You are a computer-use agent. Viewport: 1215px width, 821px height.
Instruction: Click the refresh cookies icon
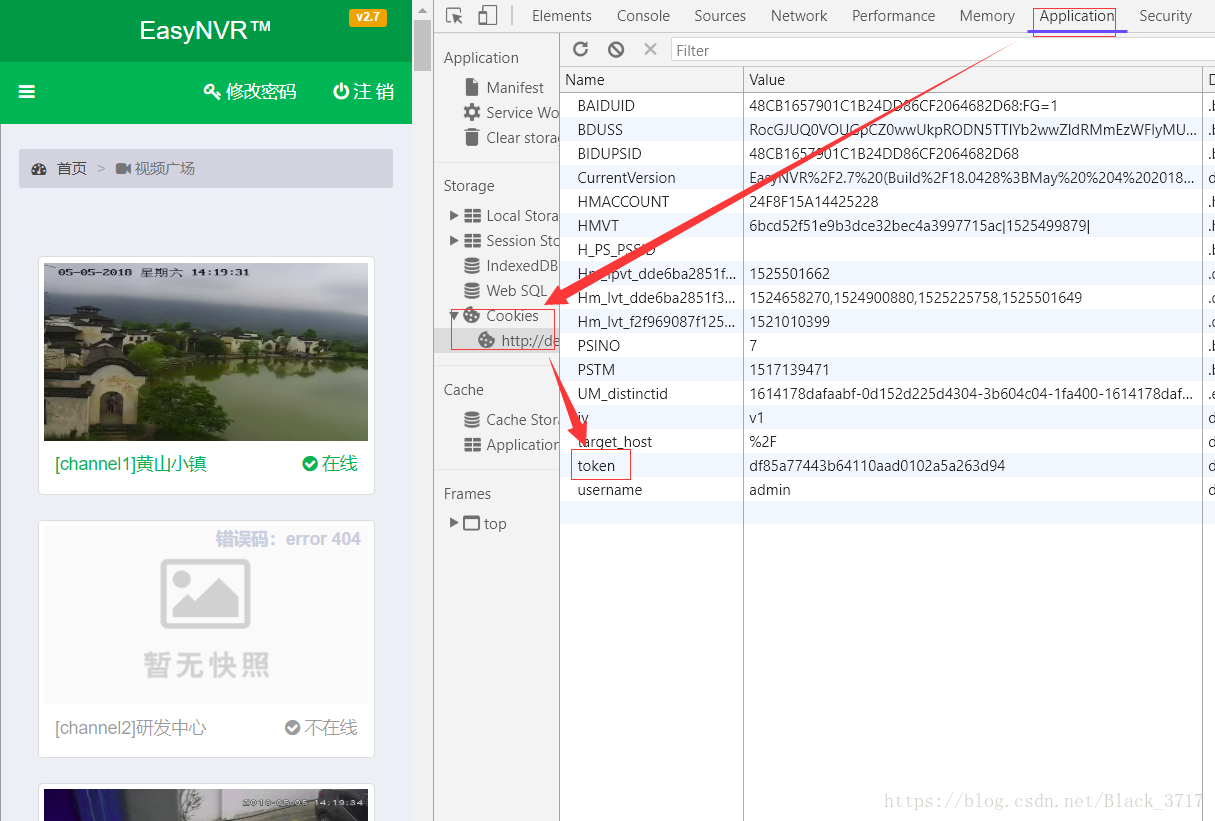(581, 49)
